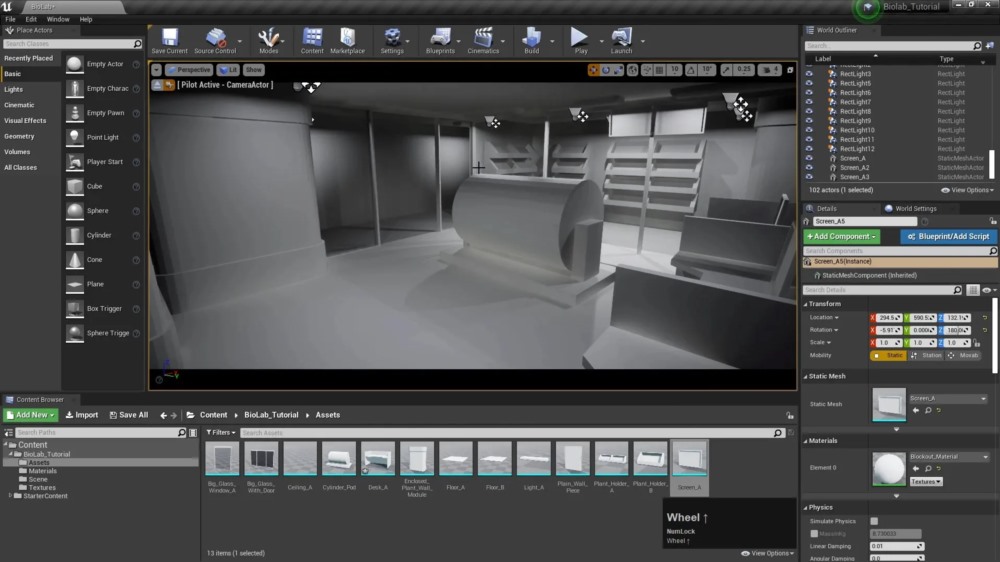This screenshot has height=562, width=1000.
Task: Open the Blockout_Material dropdown
Action: click(949, 457)
